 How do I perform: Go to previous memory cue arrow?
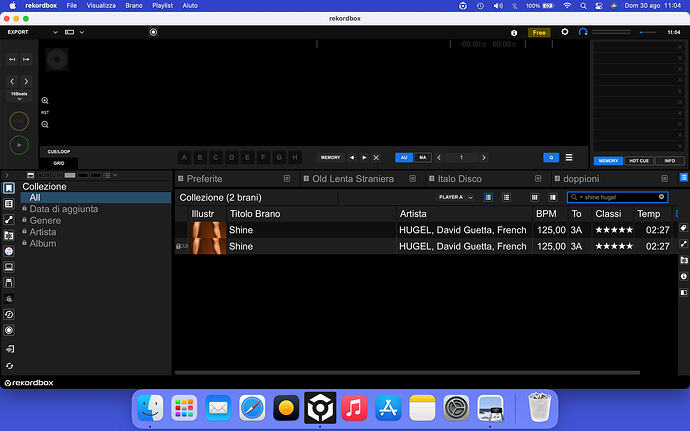352,157
